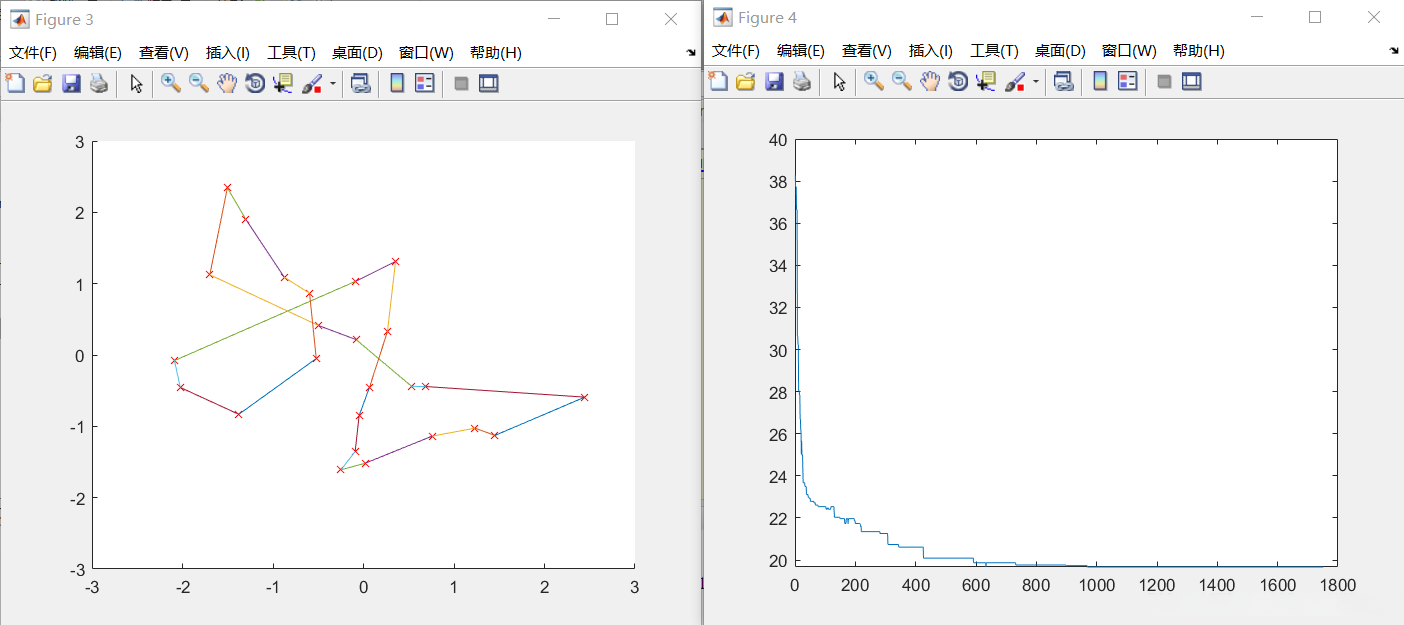Print Figure 4 using the printer icon
This screenshot has width=1404, height=625.
801,83
